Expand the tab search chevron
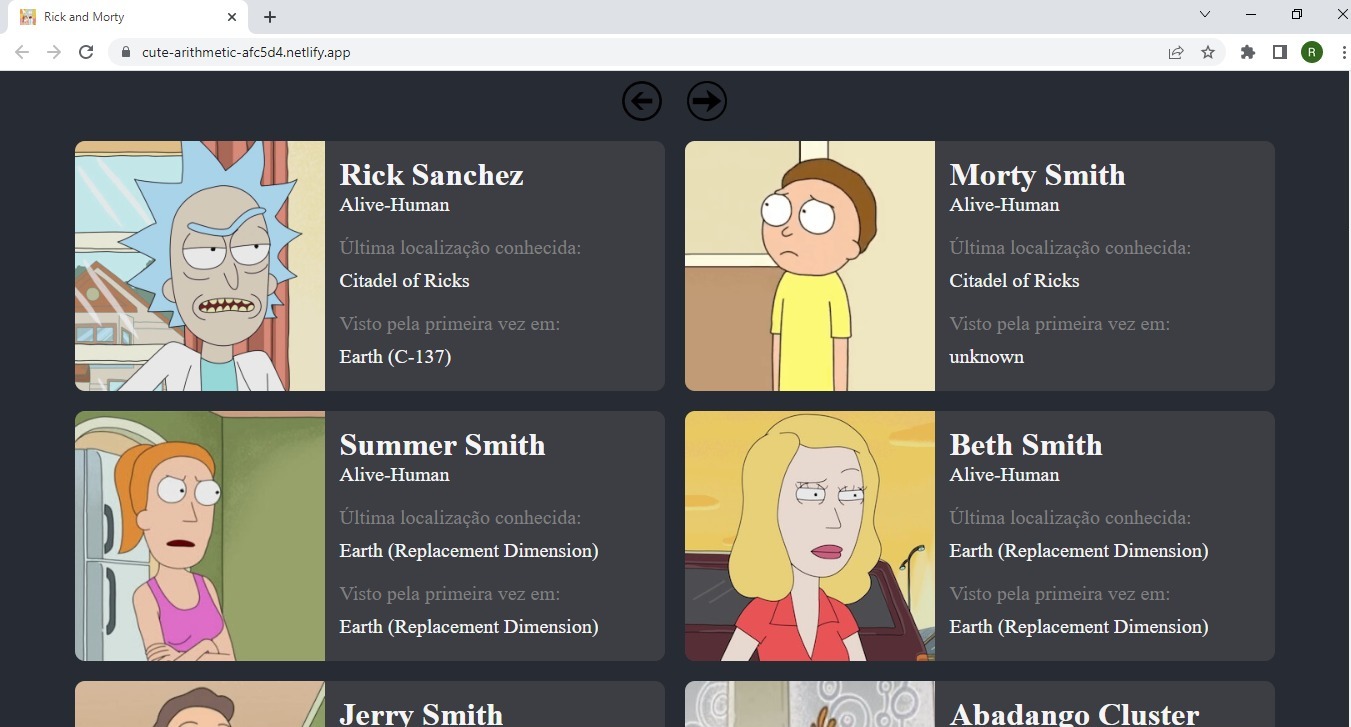This screenshot has width=1351, height=727. pyautogui.click(x=1204, y=14)
